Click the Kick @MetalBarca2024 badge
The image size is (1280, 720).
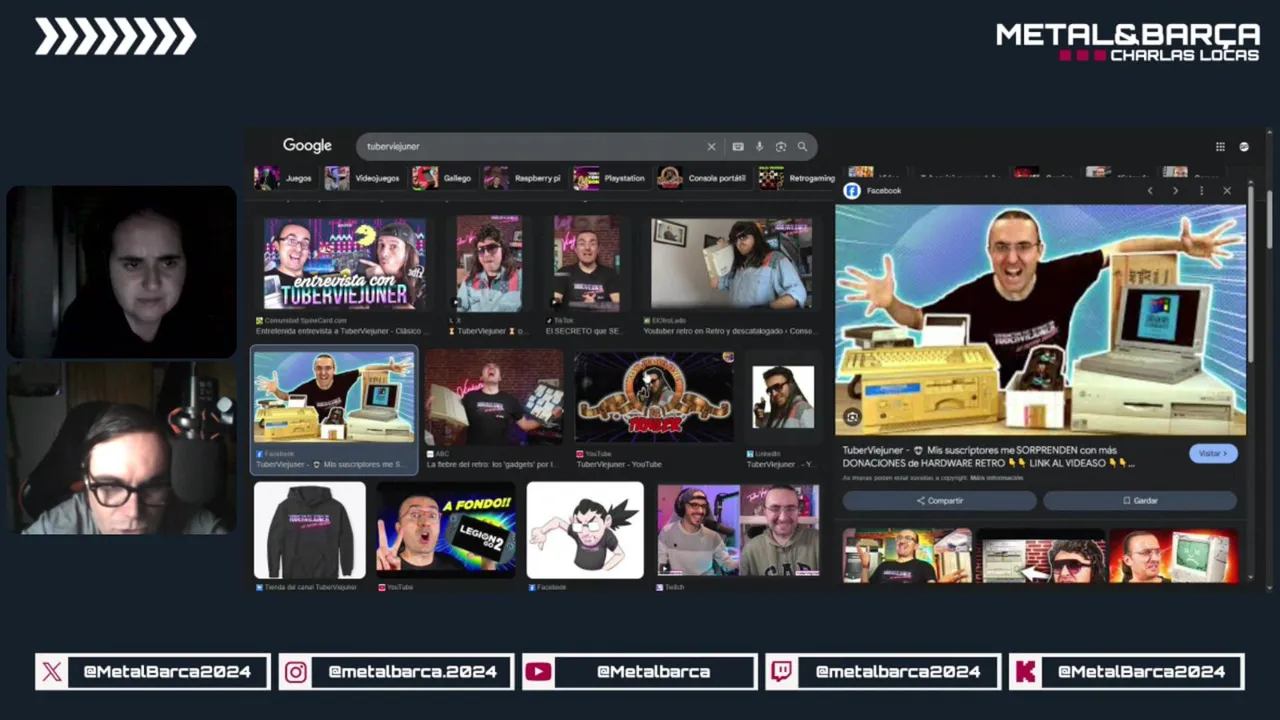tap(1126, 672)
